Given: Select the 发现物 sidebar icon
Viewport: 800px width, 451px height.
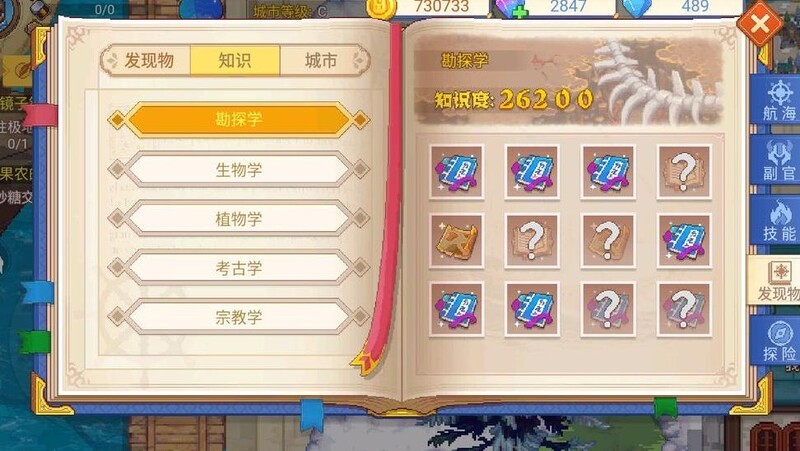Looking at the screenshot, I should (x=776, y=281).
